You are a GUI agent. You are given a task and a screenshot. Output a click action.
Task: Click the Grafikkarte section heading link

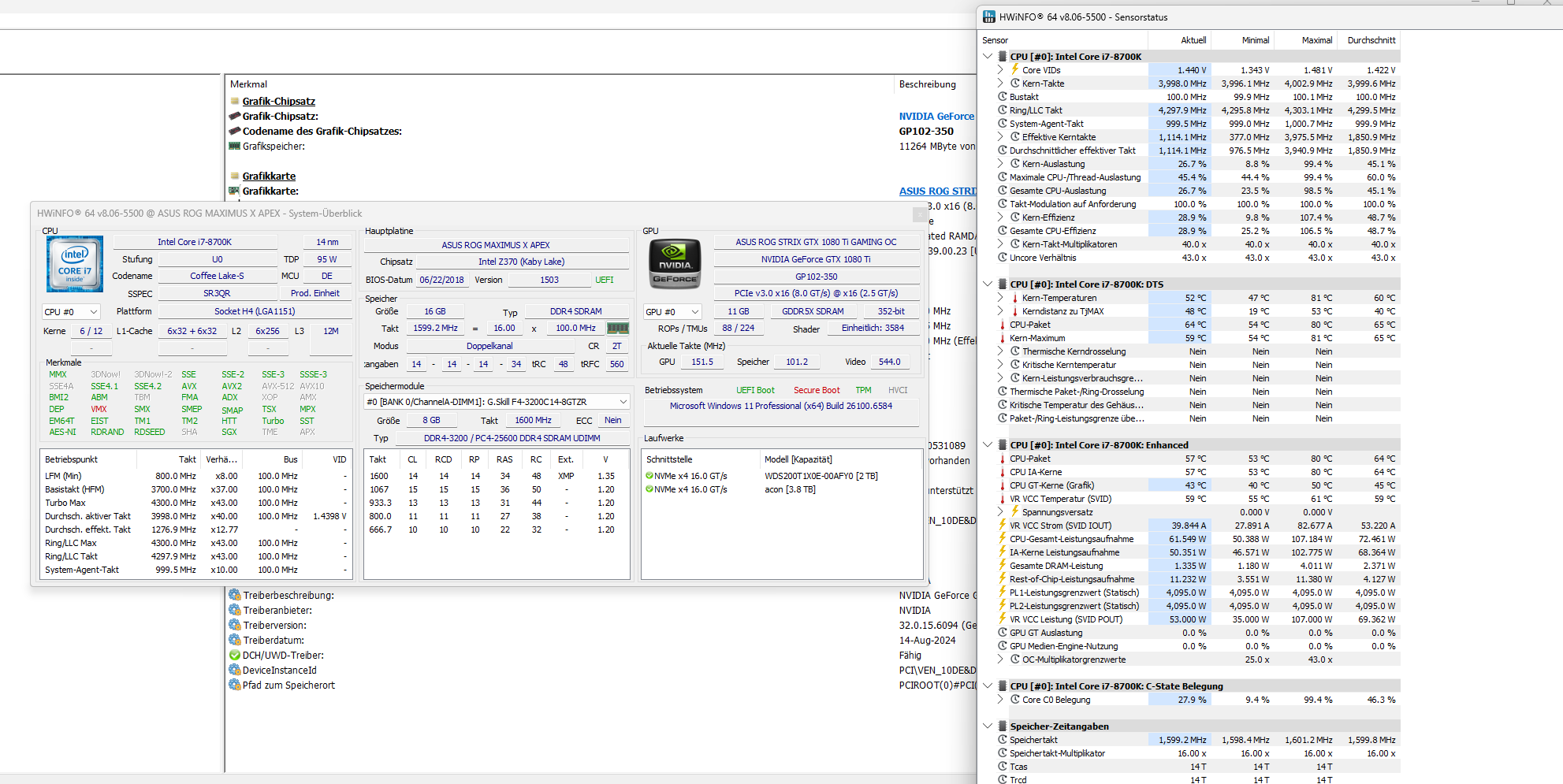click(x=270, y=176)
